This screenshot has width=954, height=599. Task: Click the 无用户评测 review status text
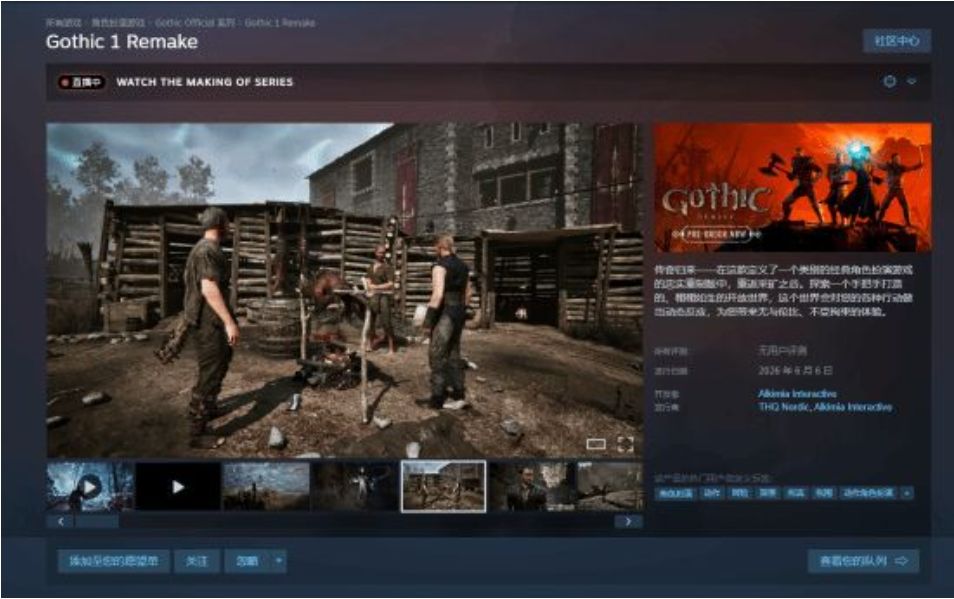(782, 351)
